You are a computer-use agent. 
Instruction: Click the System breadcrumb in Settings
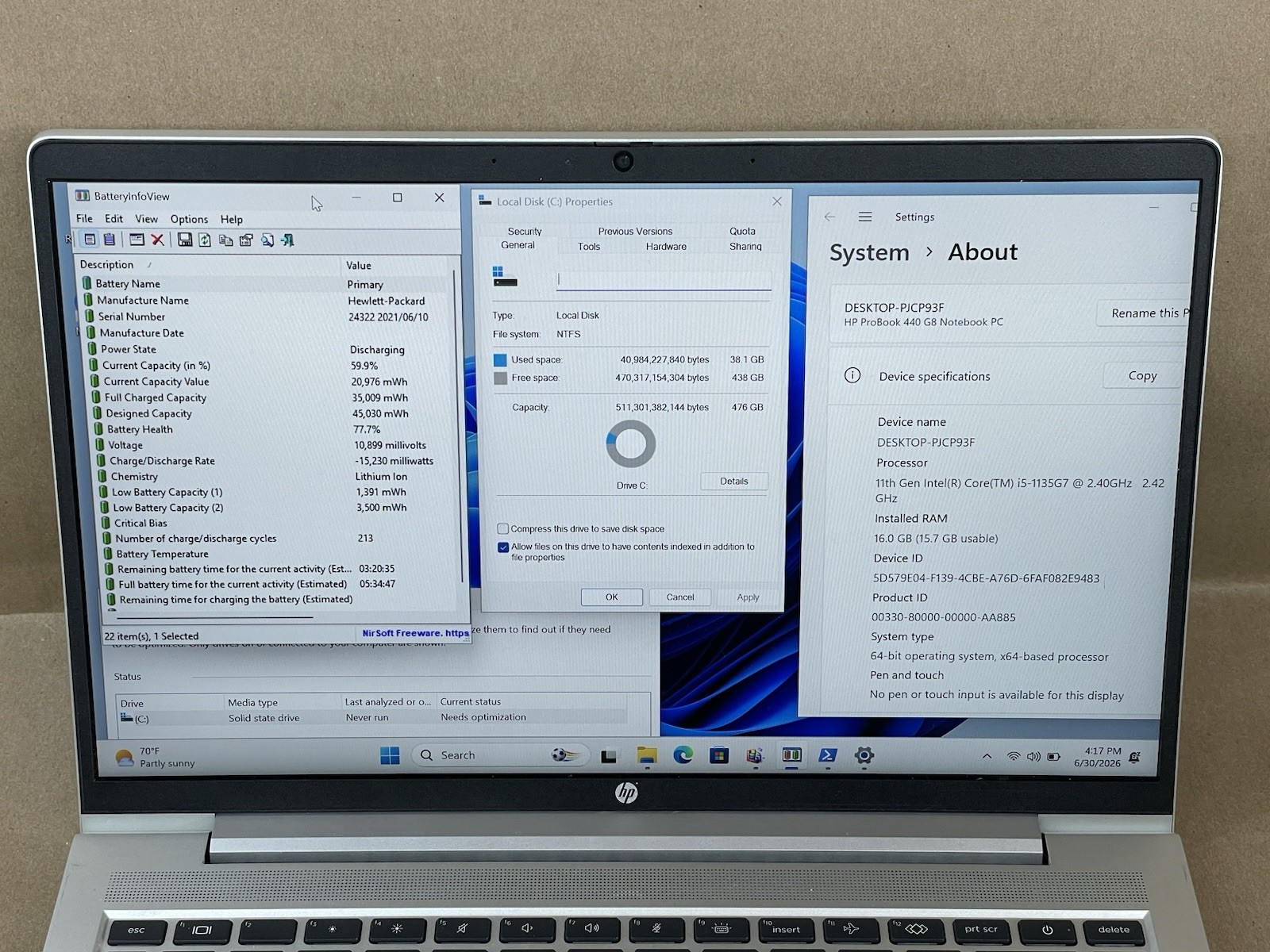(869, 252)
